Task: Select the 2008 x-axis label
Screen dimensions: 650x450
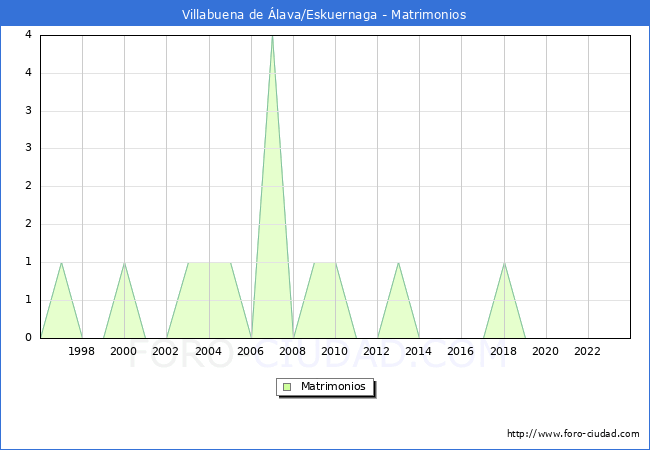Action: click(293, 351)
